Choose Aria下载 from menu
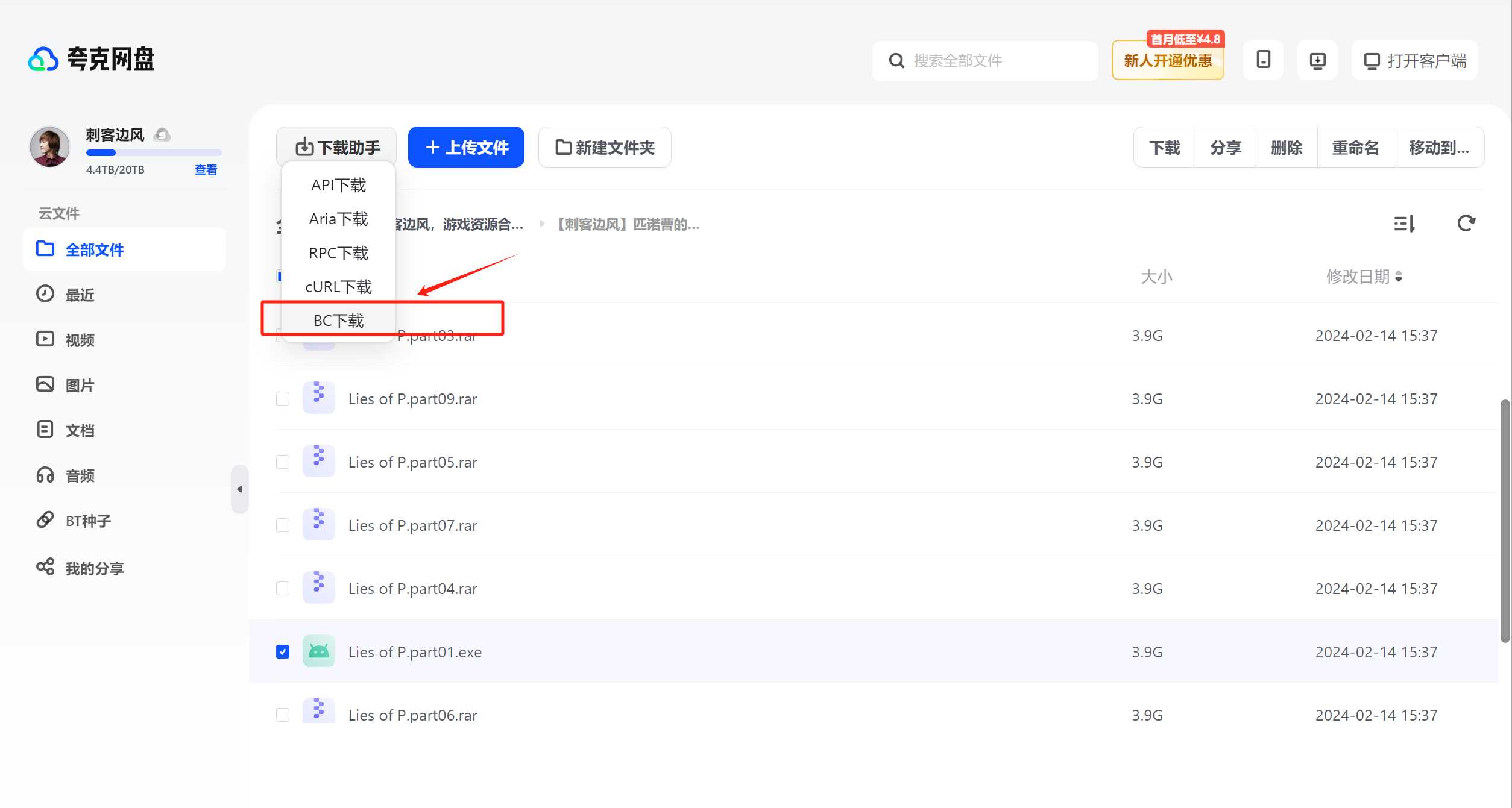 click(338, 219)
